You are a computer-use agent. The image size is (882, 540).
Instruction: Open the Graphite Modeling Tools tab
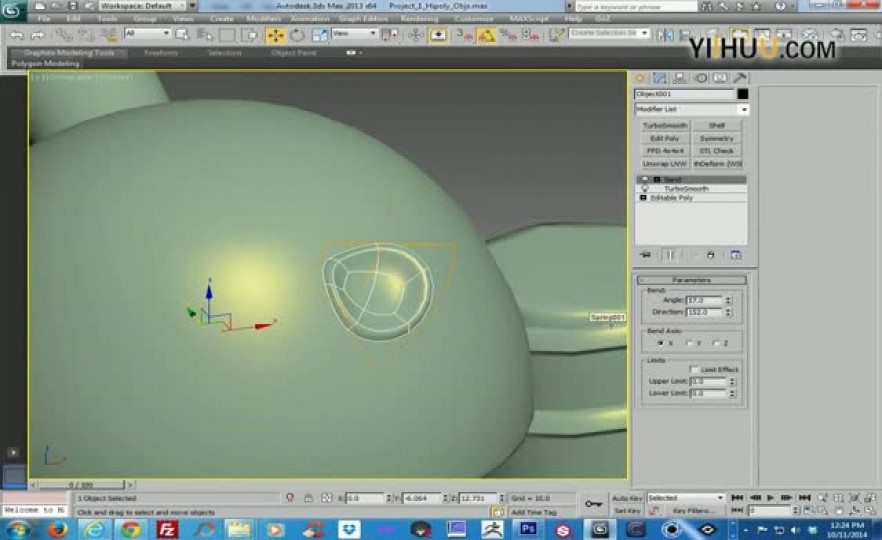(x=69, y=53)
